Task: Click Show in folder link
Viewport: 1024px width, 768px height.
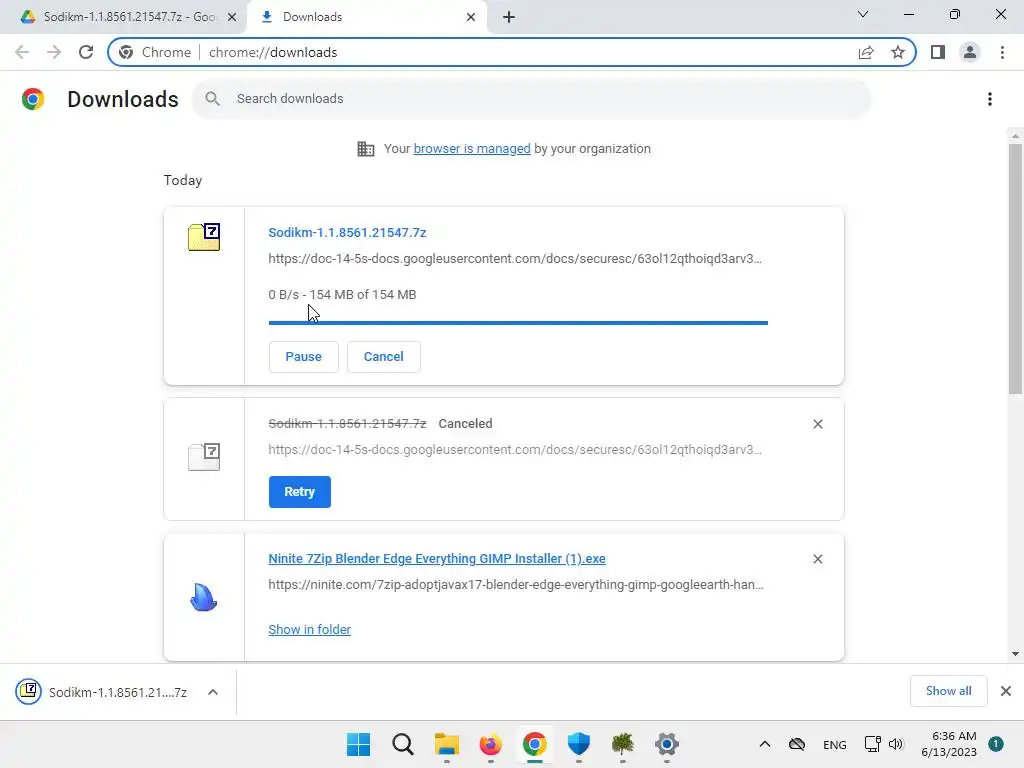Action: coord(310,630)
